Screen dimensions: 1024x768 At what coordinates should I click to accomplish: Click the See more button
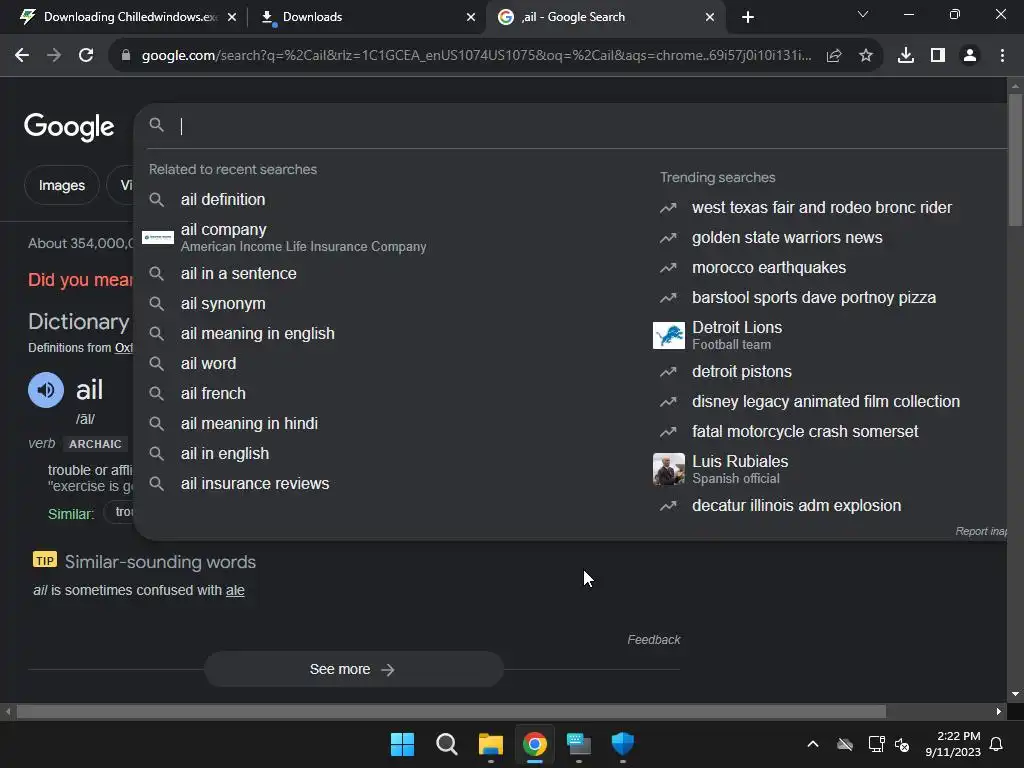point(353,669)
